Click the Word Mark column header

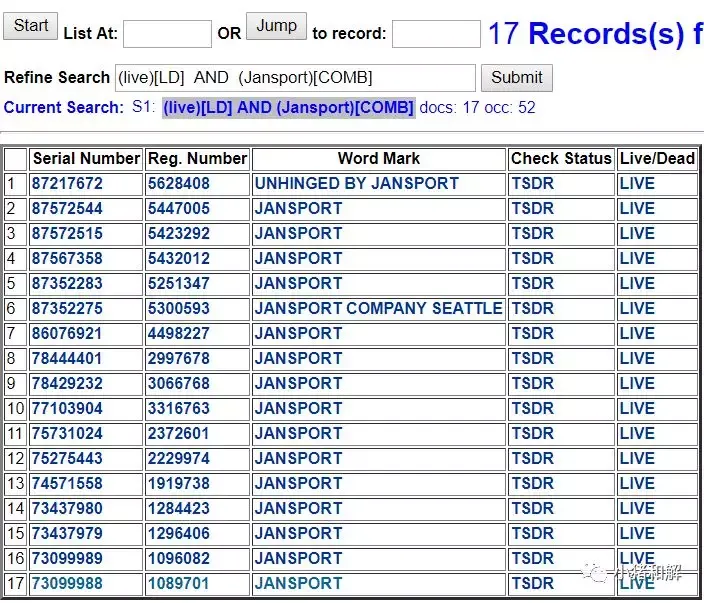[379, 158]
